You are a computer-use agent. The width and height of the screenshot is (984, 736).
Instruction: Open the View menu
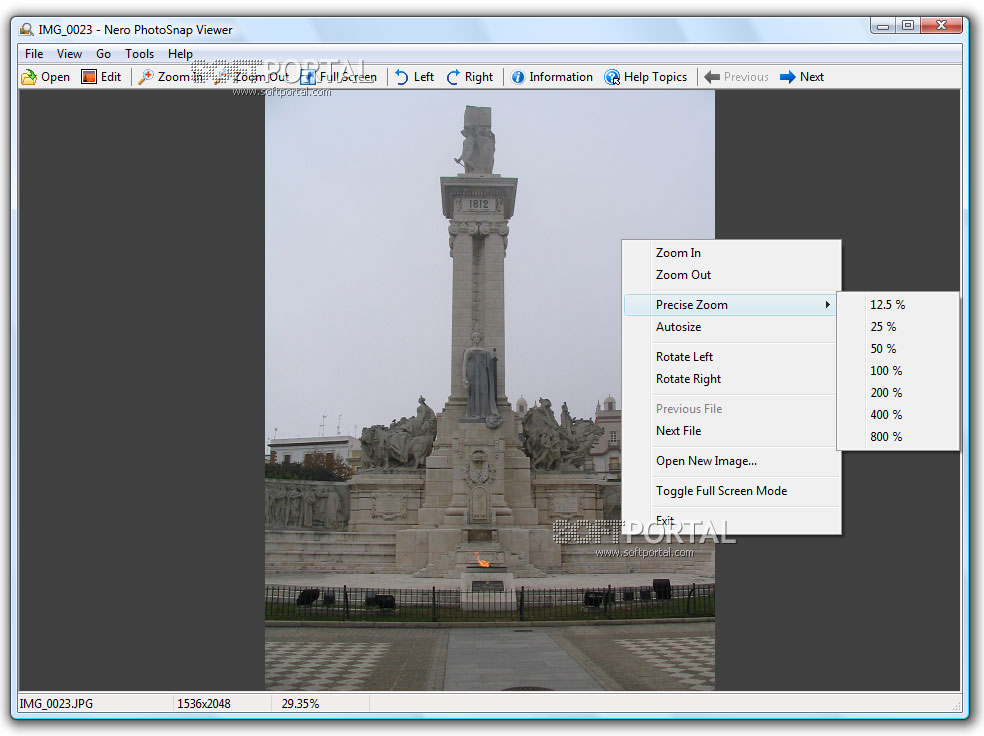[69, 54]
